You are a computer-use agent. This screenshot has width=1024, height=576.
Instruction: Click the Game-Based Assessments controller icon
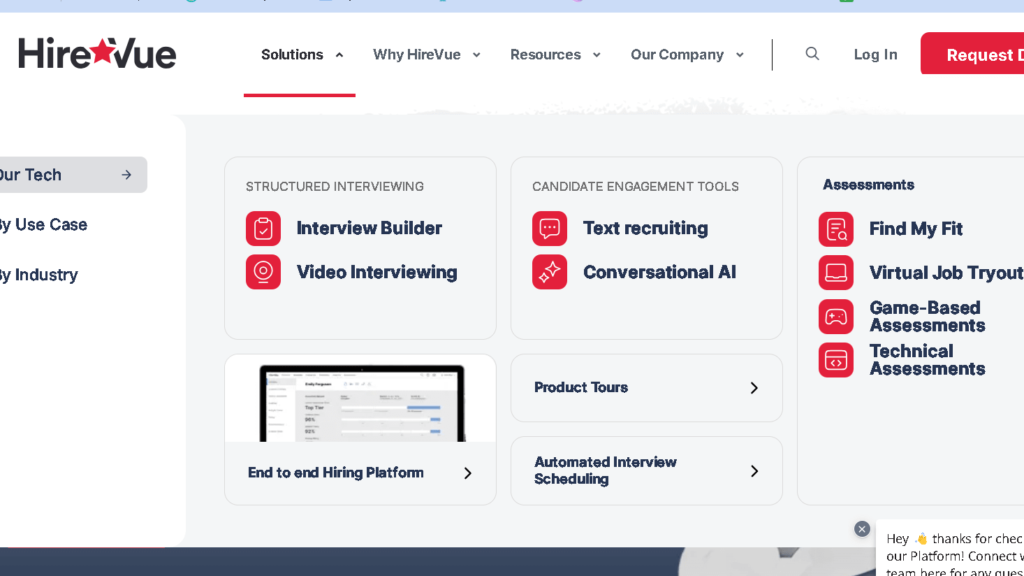tap(836, 317)
